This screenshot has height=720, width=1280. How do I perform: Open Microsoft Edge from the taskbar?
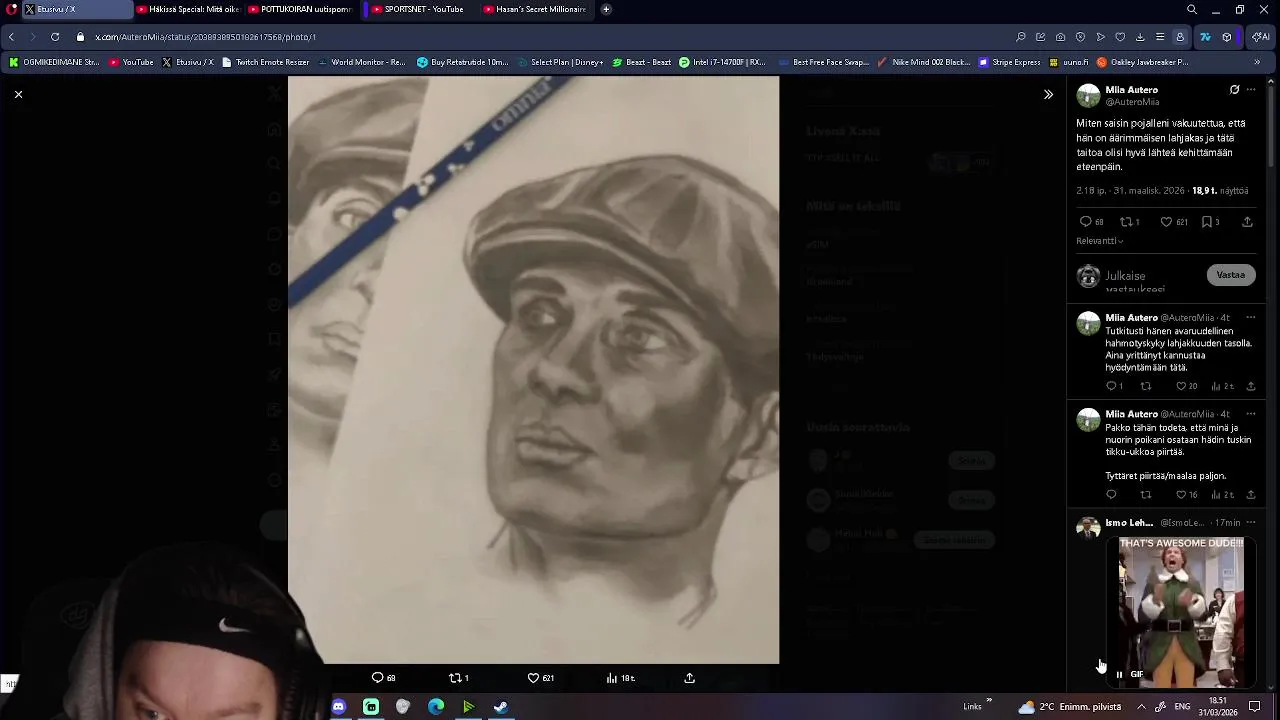(436, 707)
